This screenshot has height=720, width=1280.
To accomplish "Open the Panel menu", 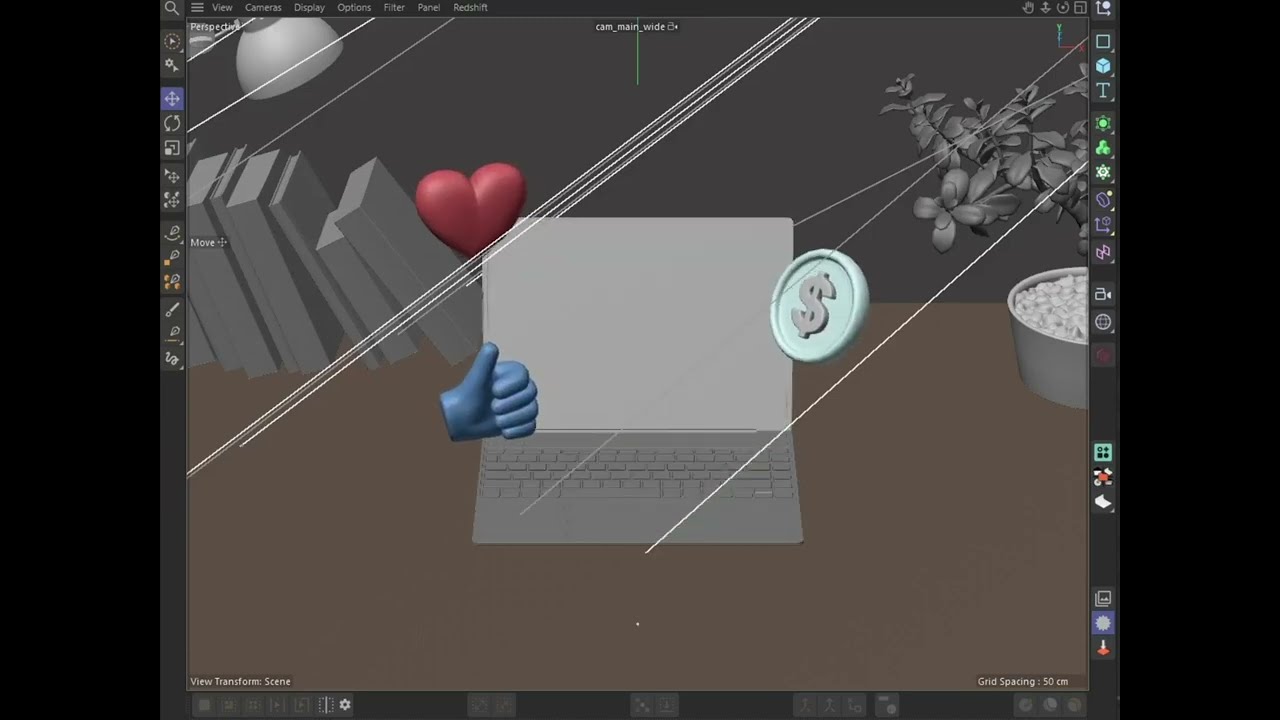I will coord(429,7).
